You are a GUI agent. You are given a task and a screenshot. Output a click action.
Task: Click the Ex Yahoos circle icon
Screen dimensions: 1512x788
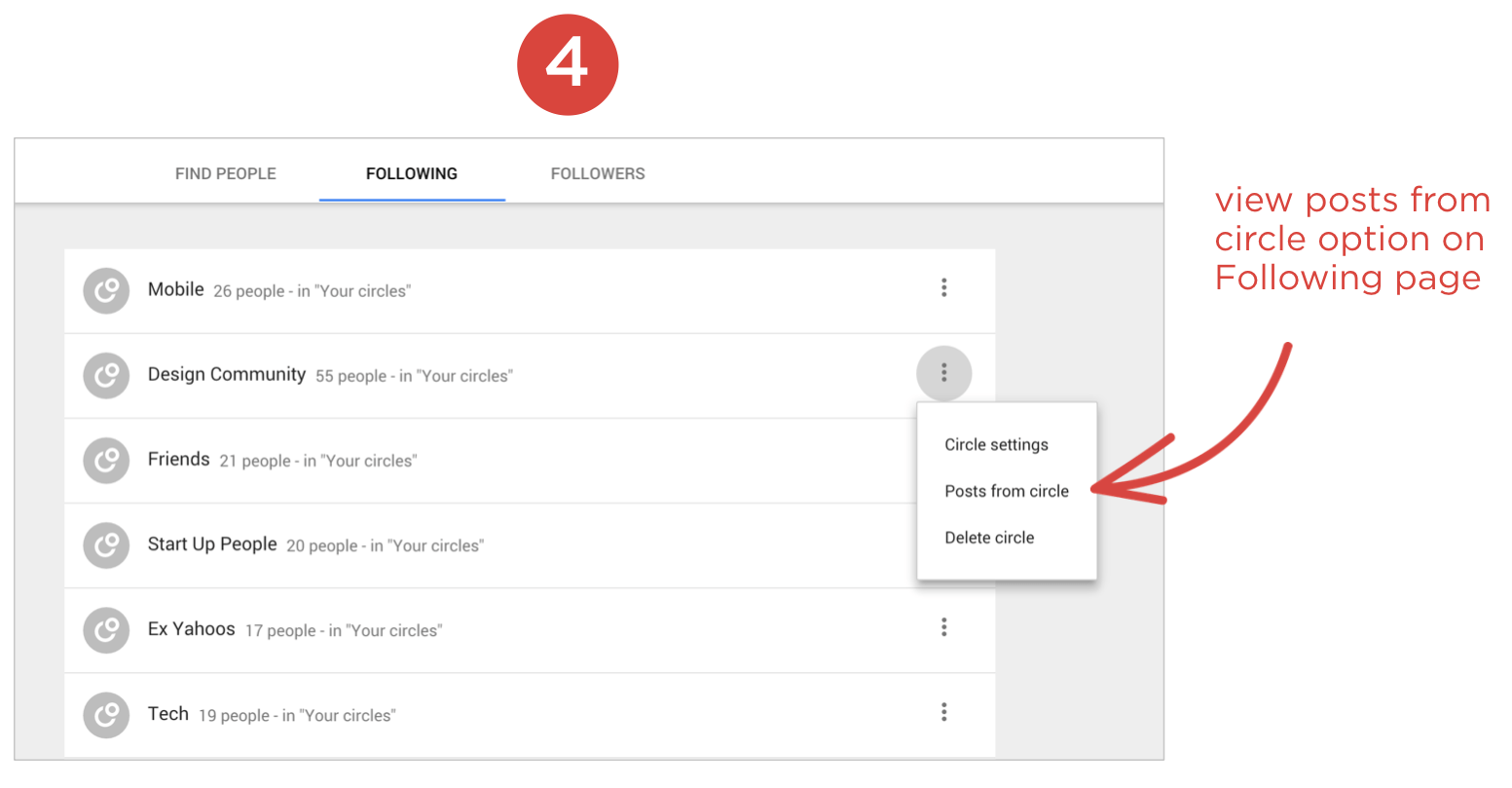[x=106, y=629]
